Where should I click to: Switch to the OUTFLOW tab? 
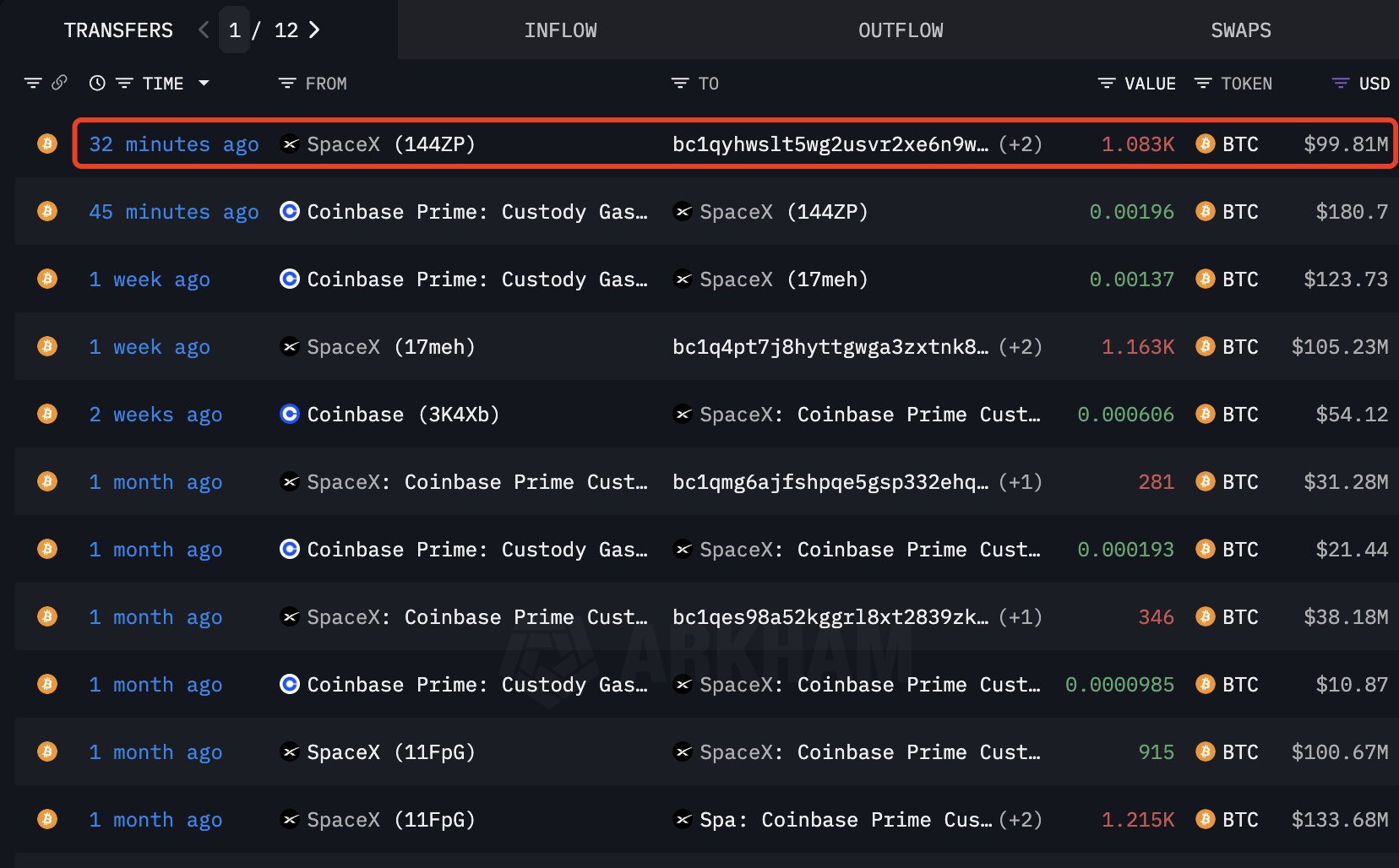(x=900, y=30)
